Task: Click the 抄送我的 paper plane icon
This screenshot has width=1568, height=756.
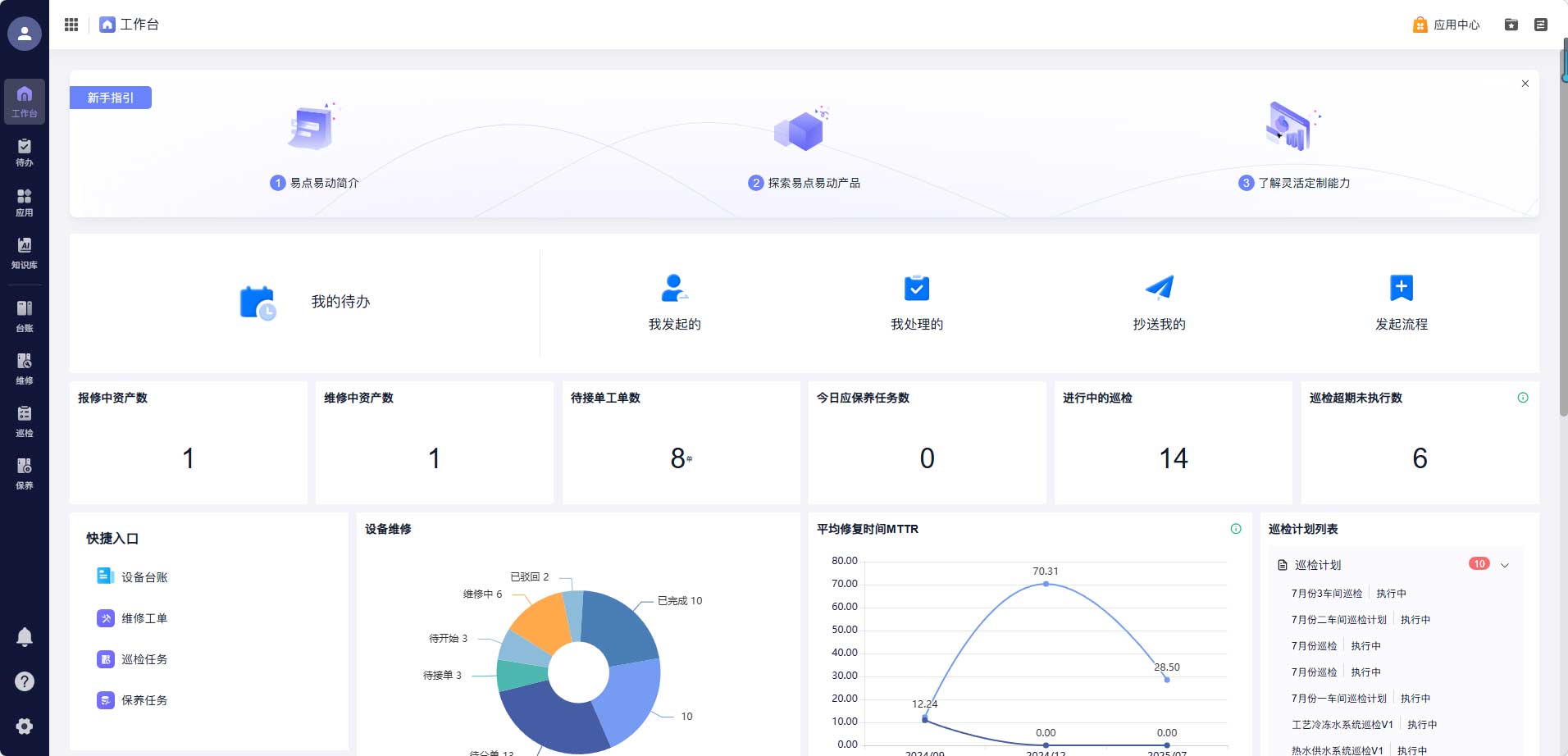Action: click(1159, 288)
